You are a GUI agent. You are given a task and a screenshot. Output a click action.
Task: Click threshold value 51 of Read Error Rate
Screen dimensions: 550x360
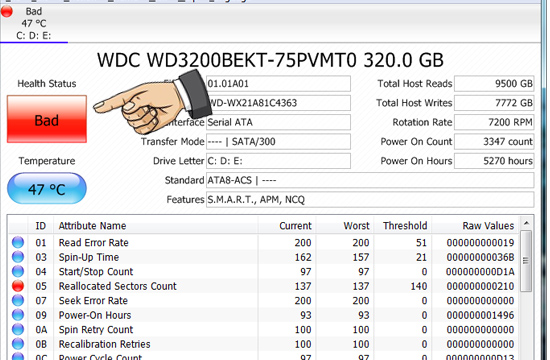click(x=421, y=242)
